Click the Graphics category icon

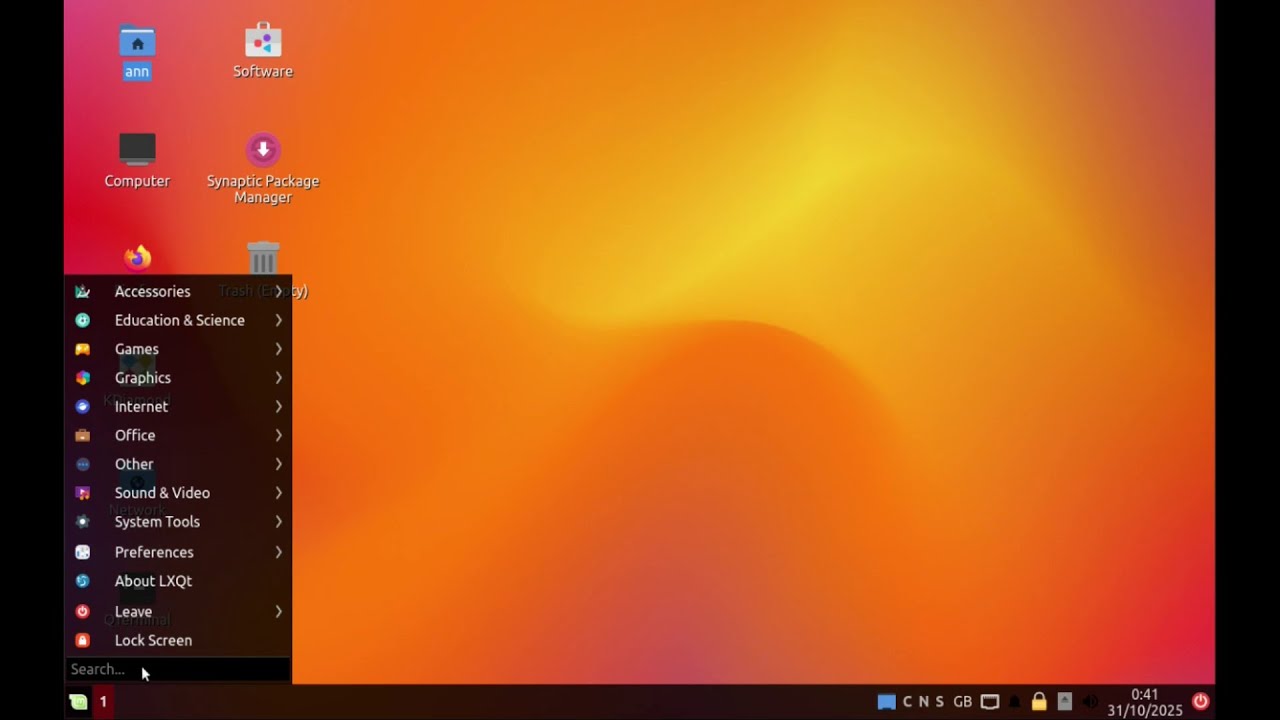pyautogui.click(x=83, y=378)
